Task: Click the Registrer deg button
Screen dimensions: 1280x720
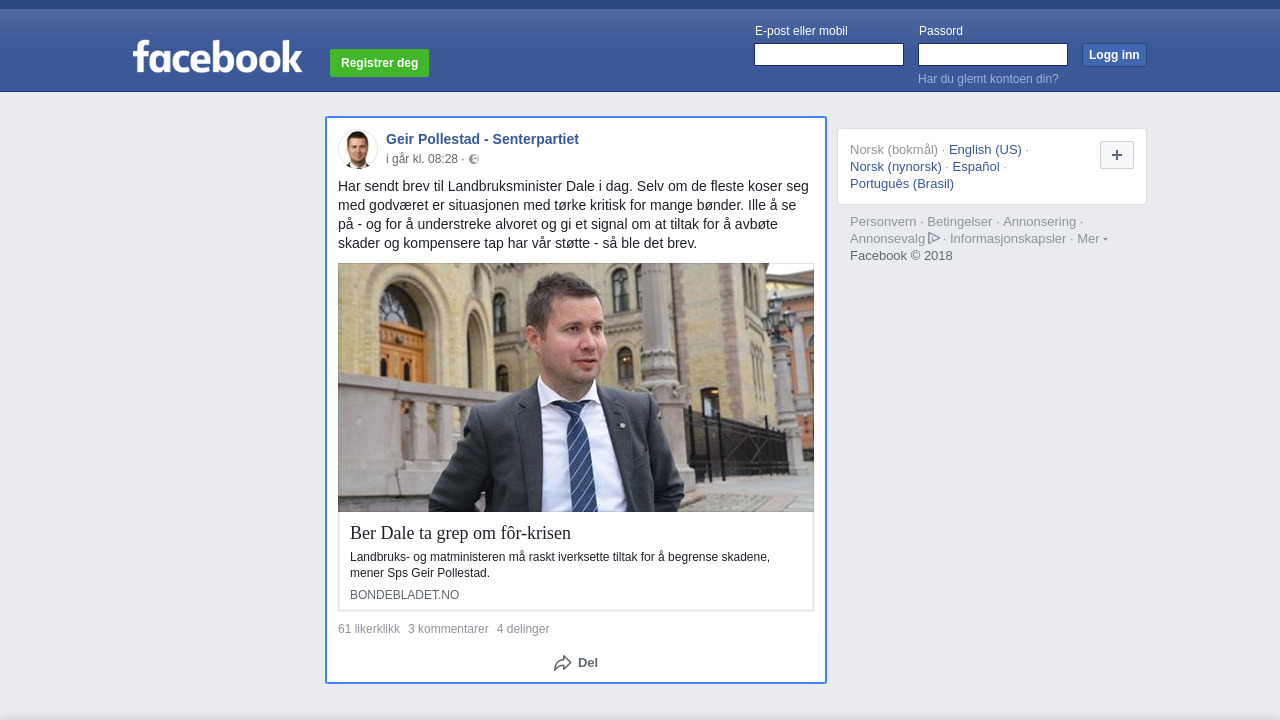Action: pyautogui.click(x=379, y=63)
